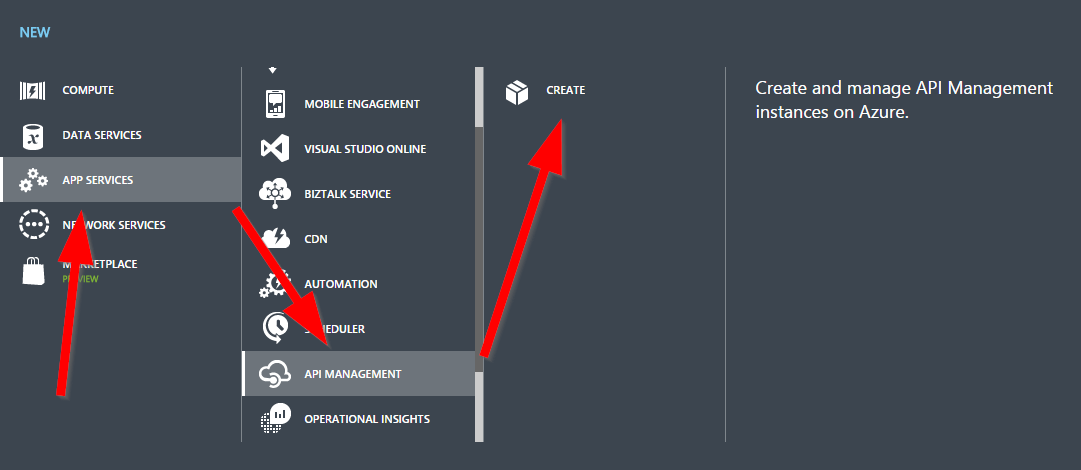Viewport: 1081px width, 470px height.
Task: Click the service list vertical scrollbar thumb
Action: (x=479, y=249)
